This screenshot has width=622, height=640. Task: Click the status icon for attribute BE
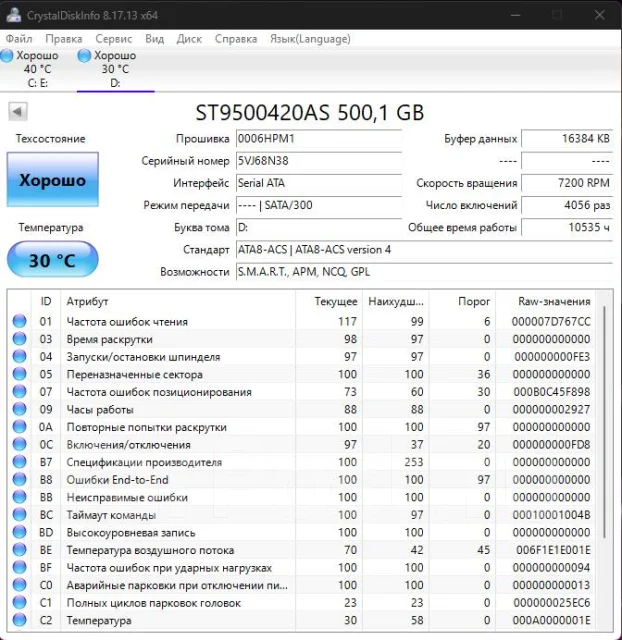tap(19, 549)
